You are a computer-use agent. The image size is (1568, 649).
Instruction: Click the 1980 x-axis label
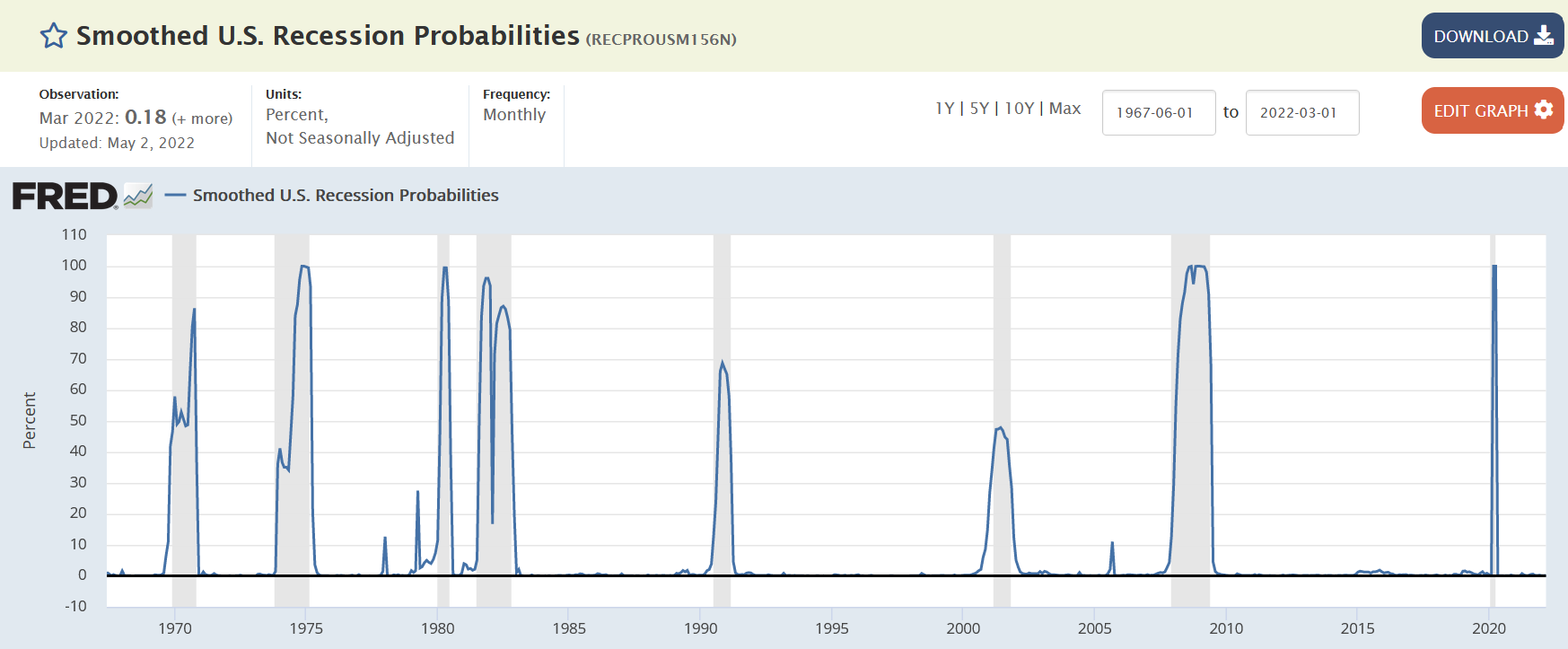point(438,628)
